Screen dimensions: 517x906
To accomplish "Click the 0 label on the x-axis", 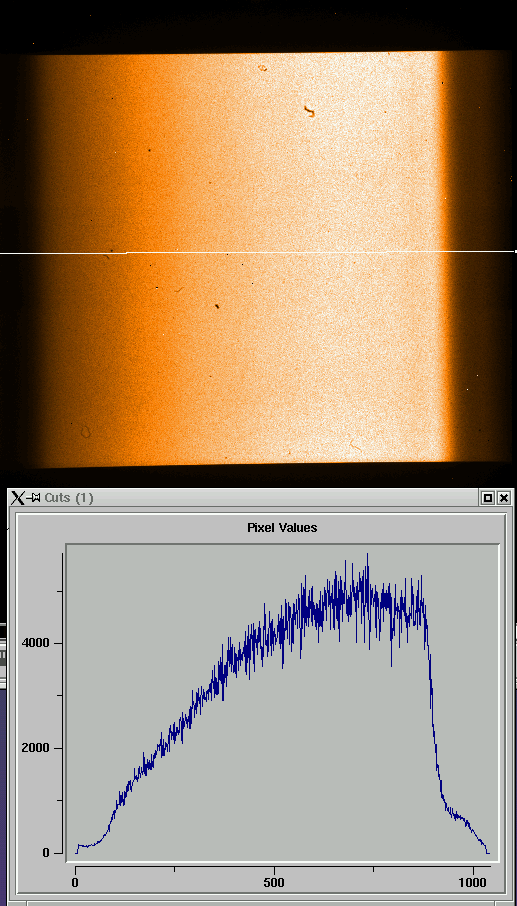I will pyautogui.click(x=75, y=883).
